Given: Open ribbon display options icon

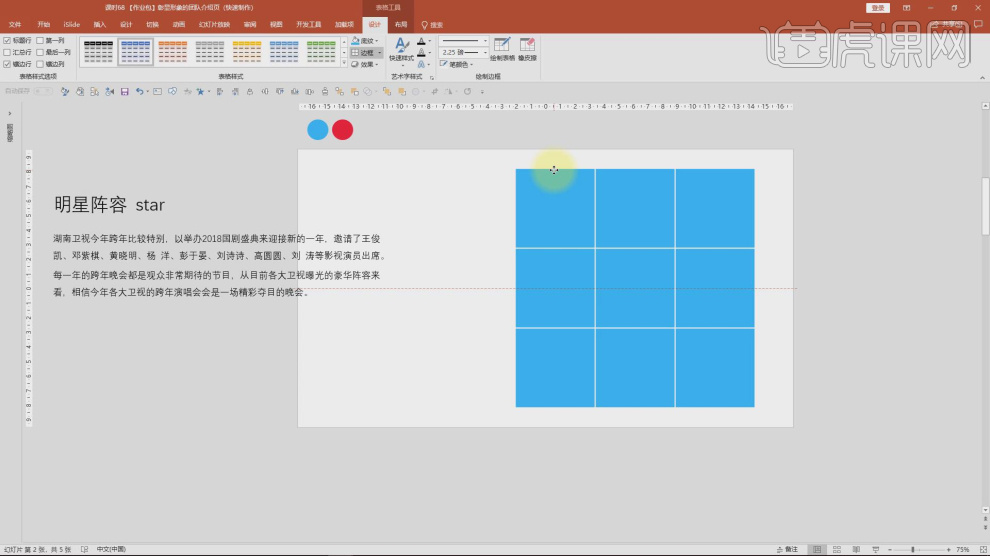Looking at the screenshot, I should tap(907, 8).
